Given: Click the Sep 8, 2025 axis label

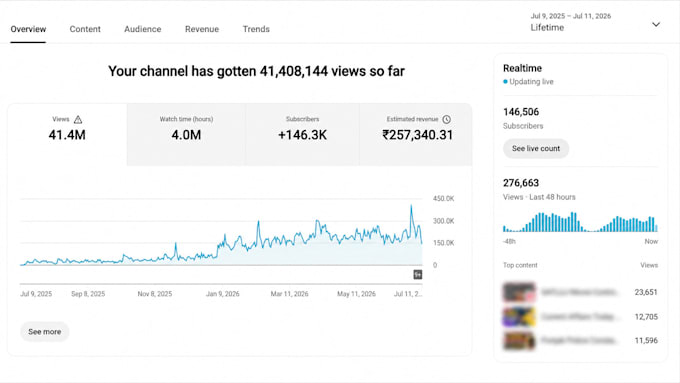Looking at the screenshot, I should point(88,294).
